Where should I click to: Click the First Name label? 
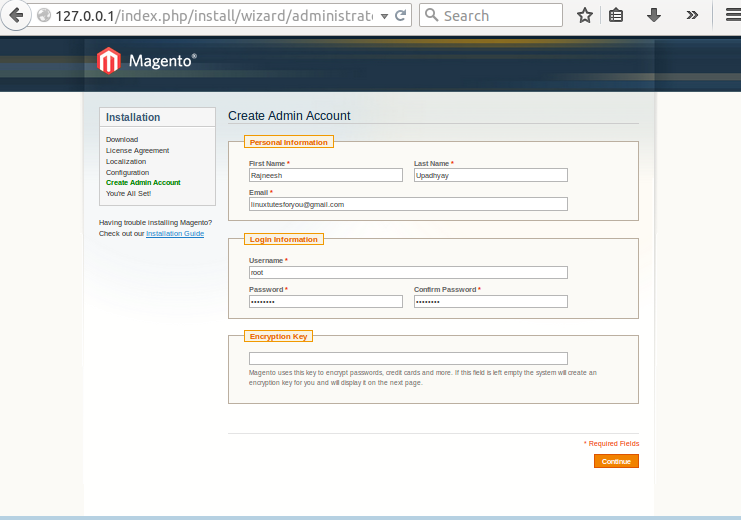click(x=267, y=164)
